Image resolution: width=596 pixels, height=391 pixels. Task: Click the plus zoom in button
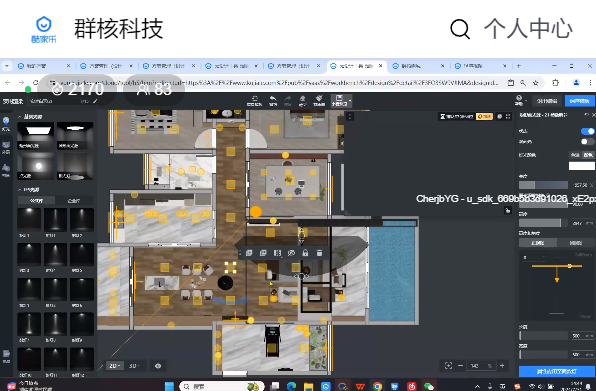pyautogui.click(x=502, y=366)
